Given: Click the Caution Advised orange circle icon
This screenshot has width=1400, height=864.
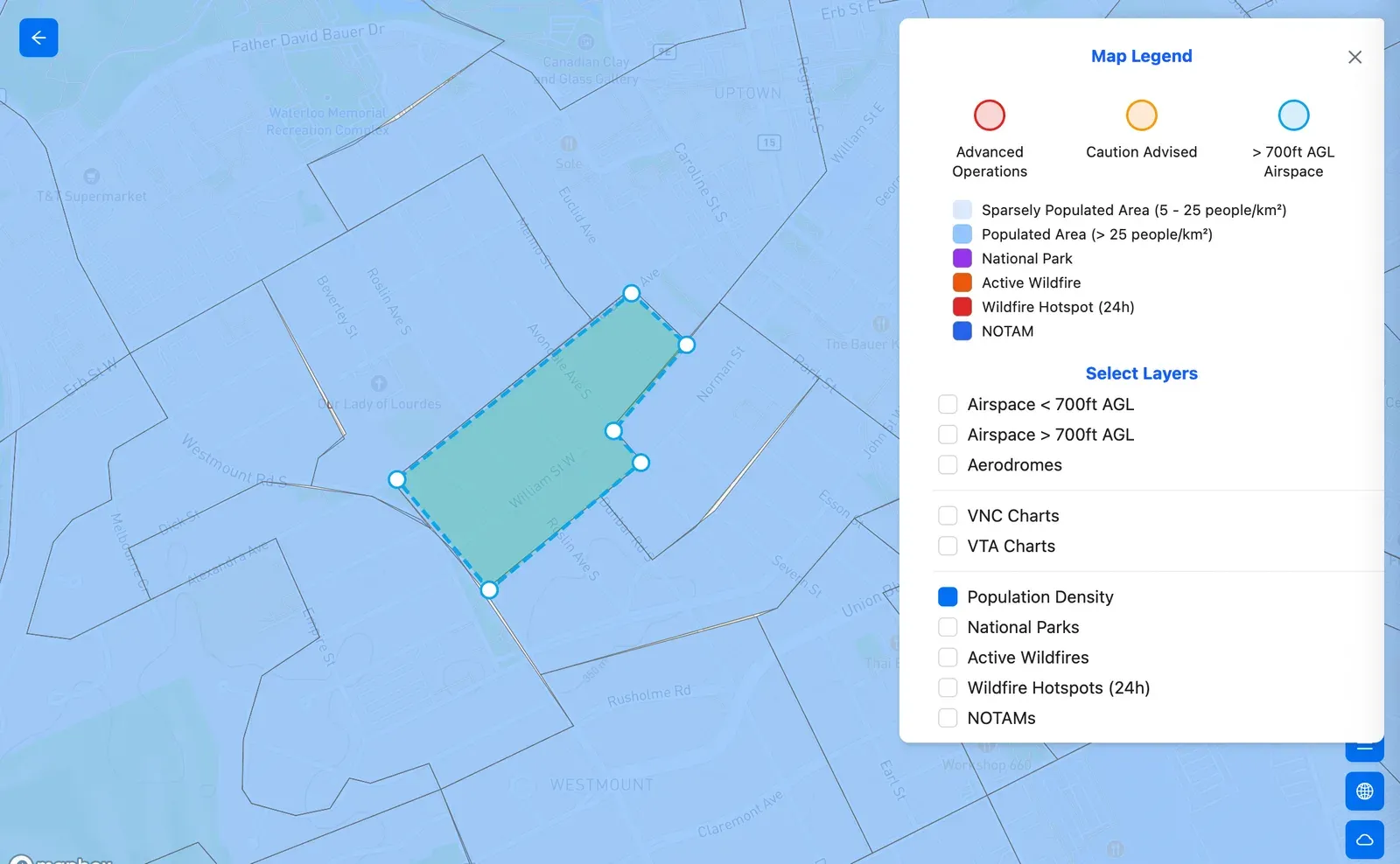Looking at the screenshot, I should [1141, 115].
